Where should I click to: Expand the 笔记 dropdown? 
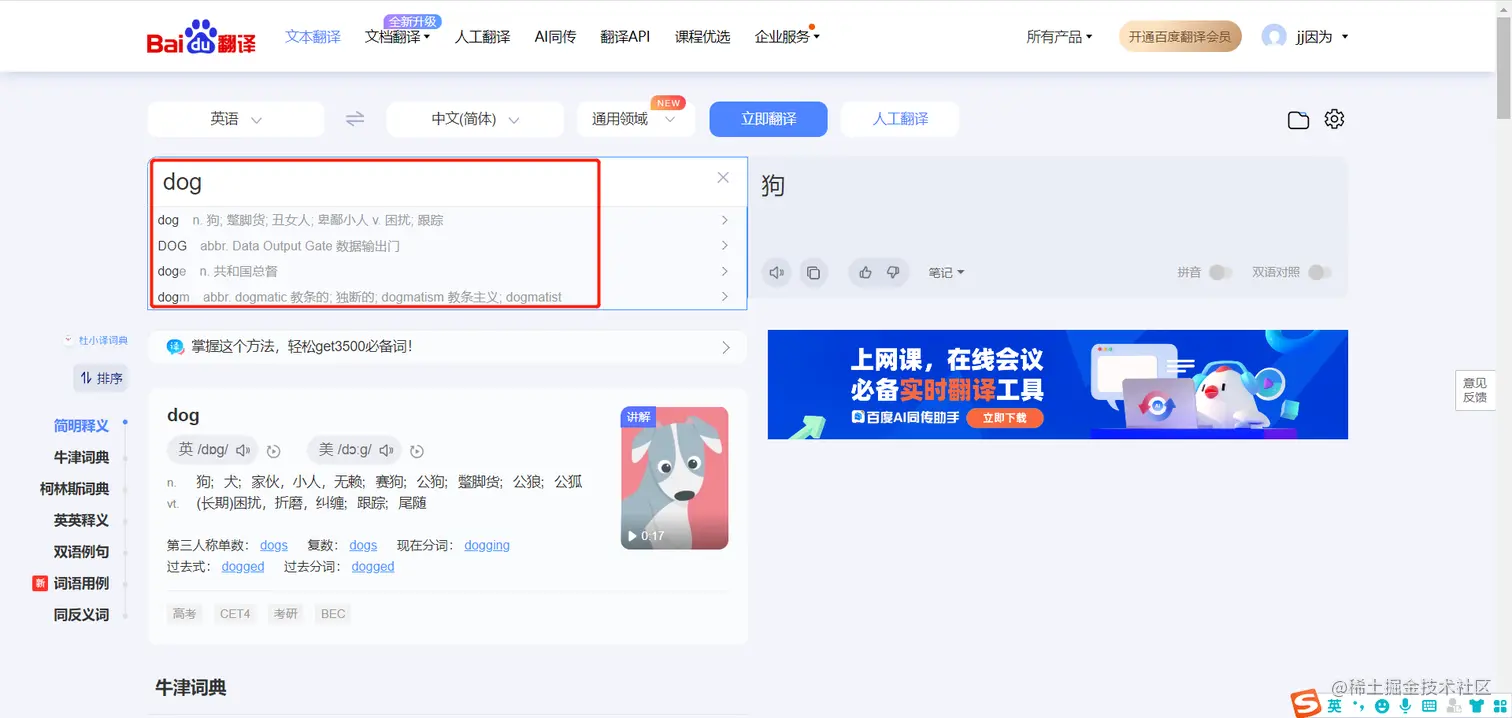(x=946, y=272)
